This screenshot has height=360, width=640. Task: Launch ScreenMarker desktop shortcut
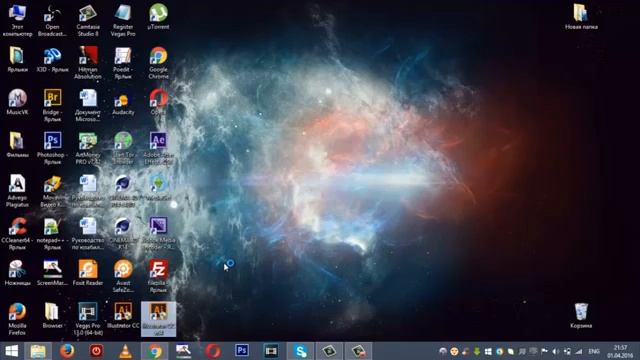(52, 273)
